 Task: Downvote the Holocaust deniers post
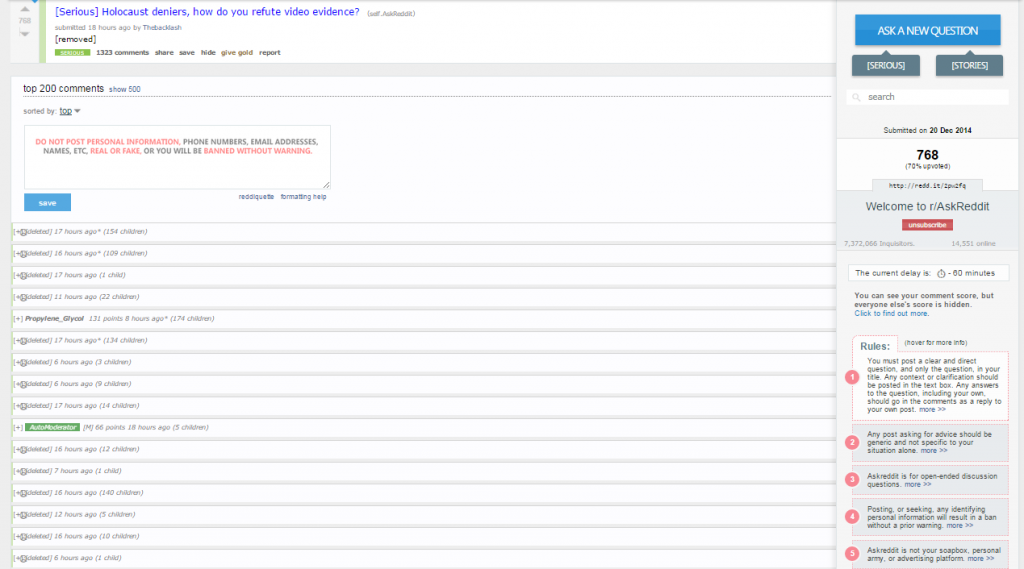click(25, 33)
